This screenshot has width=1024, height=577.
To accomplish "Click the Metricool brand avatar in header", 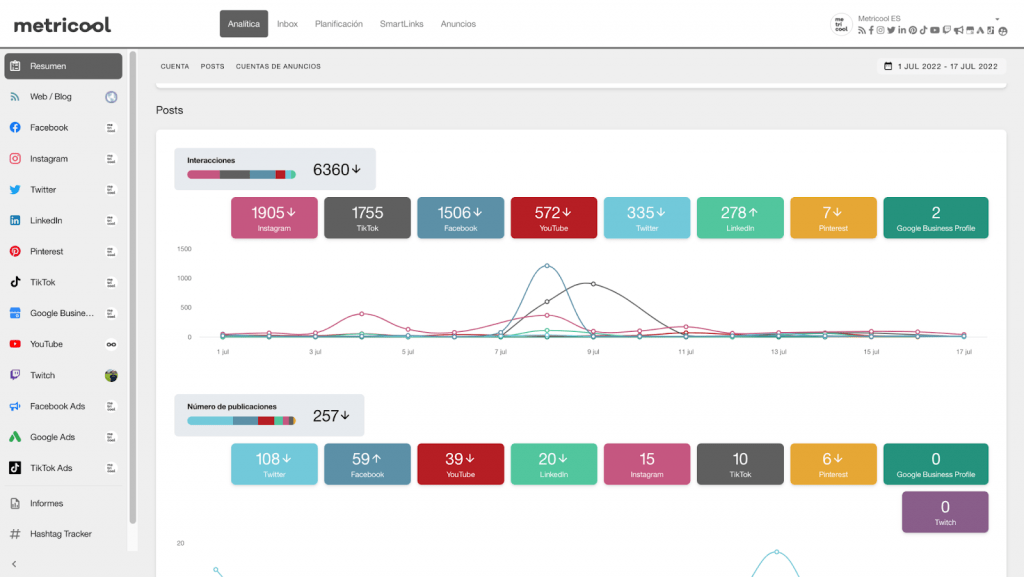I will 840,24.
